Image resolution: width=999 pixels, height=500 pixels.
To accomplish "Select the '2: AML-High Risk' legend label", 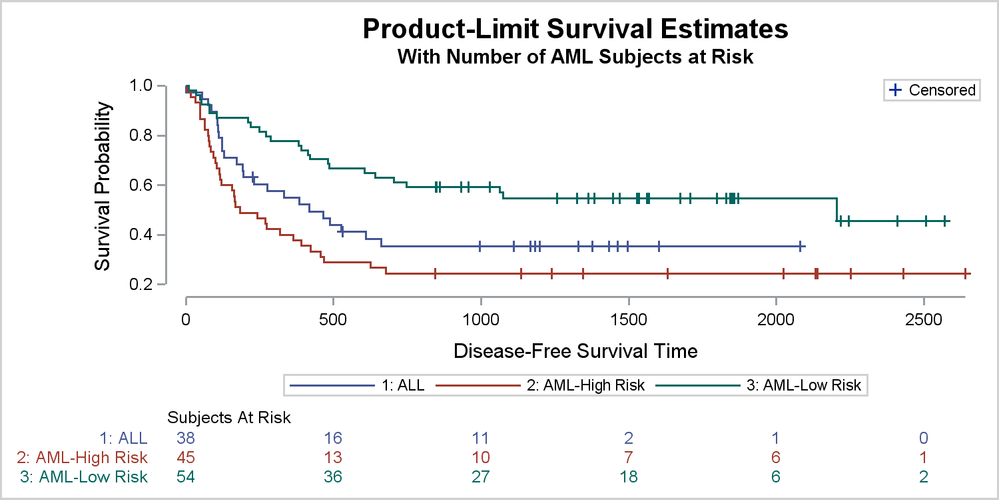I will pyautogui.click(x=584, y=384).
